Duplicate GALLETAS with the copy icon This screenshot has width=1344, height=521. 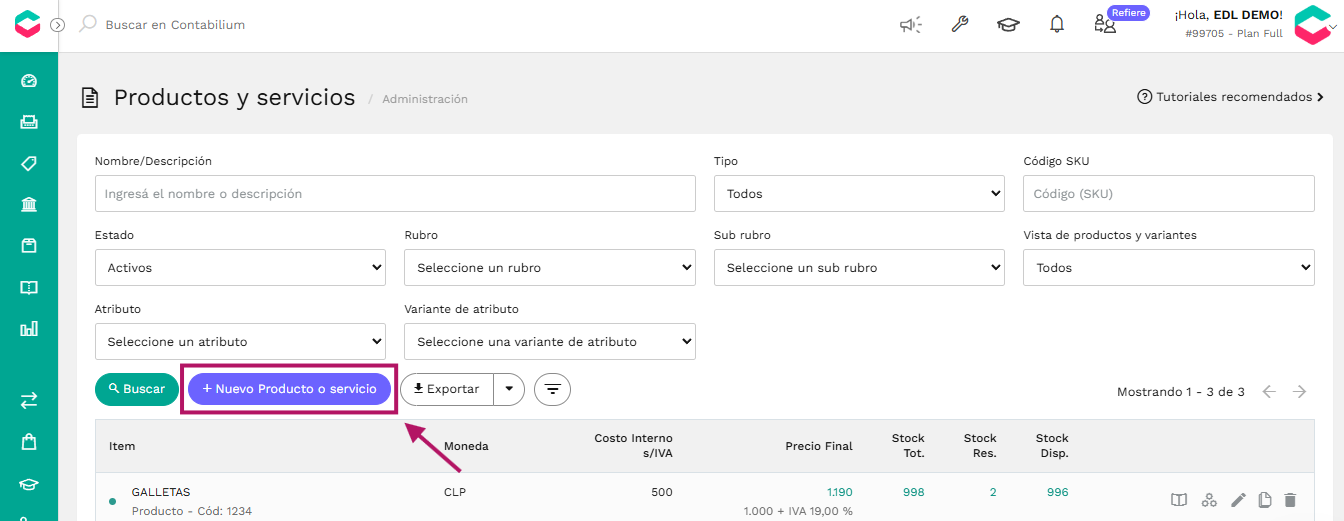pos(1265,500)
